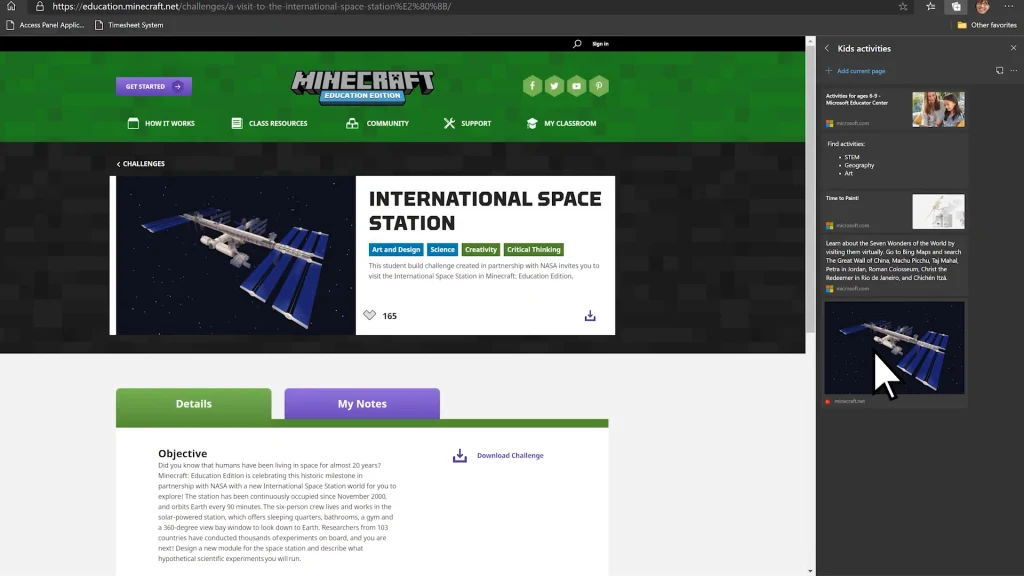Click Add current page in Collections
This screenshot has width=1024, height=576.
pos(856,71)
